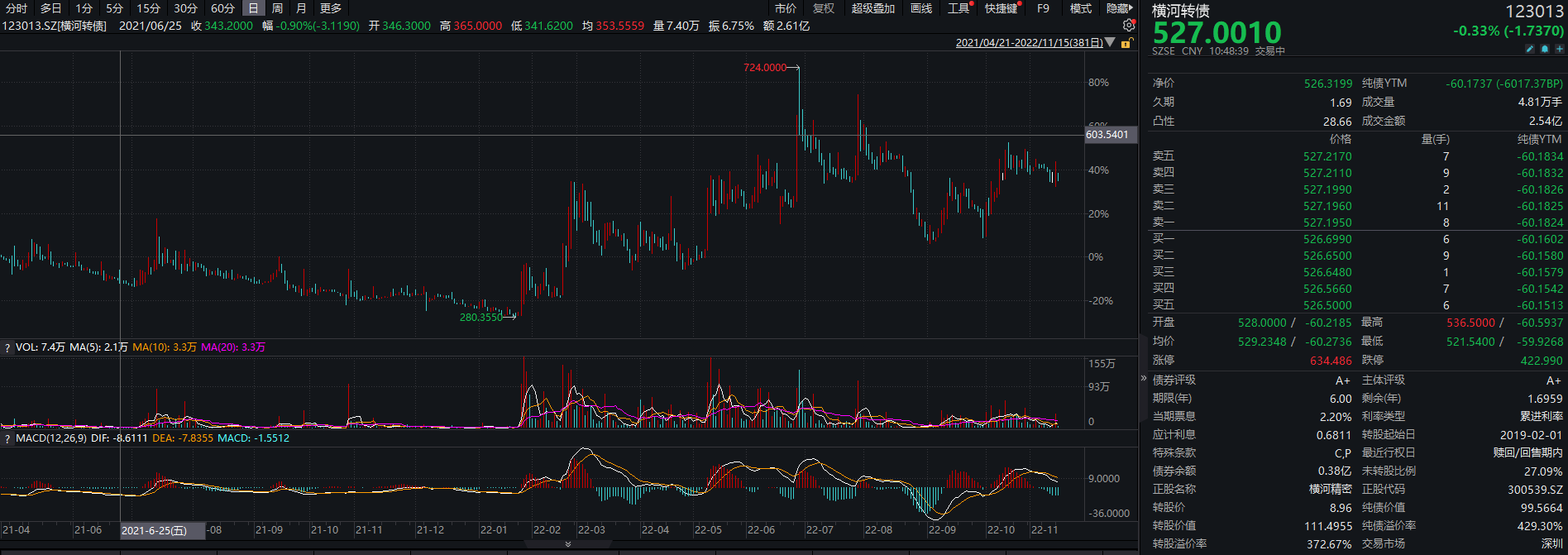
Task: Expand the 更多 period options
Action: [331, 8]
